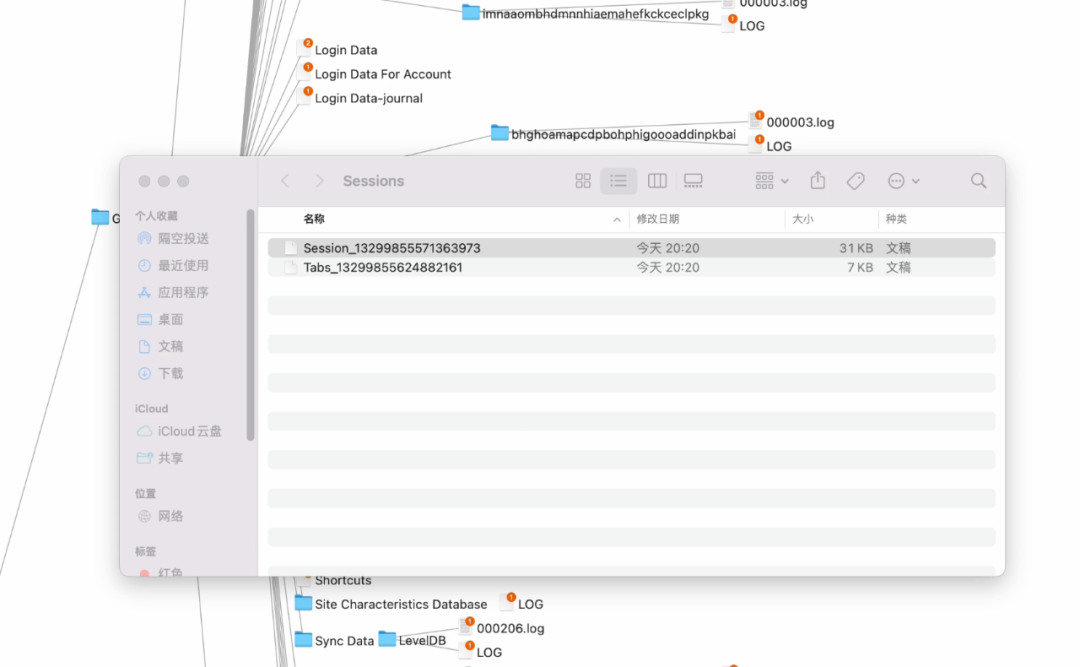Switch to column view
Image resolution: width=1080 pixels, height=667 pixels.
click(x=657, y=181)
